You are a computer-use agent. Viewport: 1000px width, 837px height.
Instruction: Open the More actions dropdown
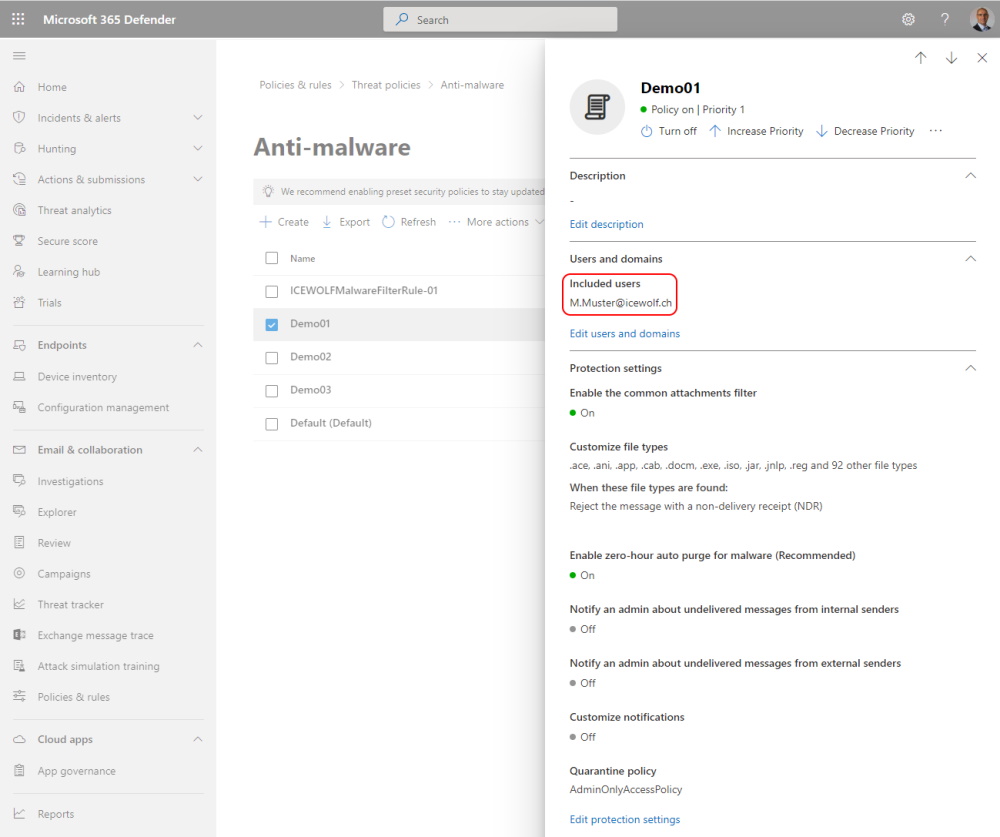pos(496,222)
